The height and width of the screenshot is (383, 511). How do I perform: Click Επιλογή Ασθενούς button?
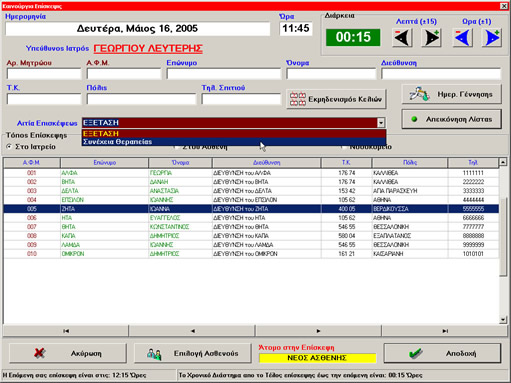tap(193, 353)
